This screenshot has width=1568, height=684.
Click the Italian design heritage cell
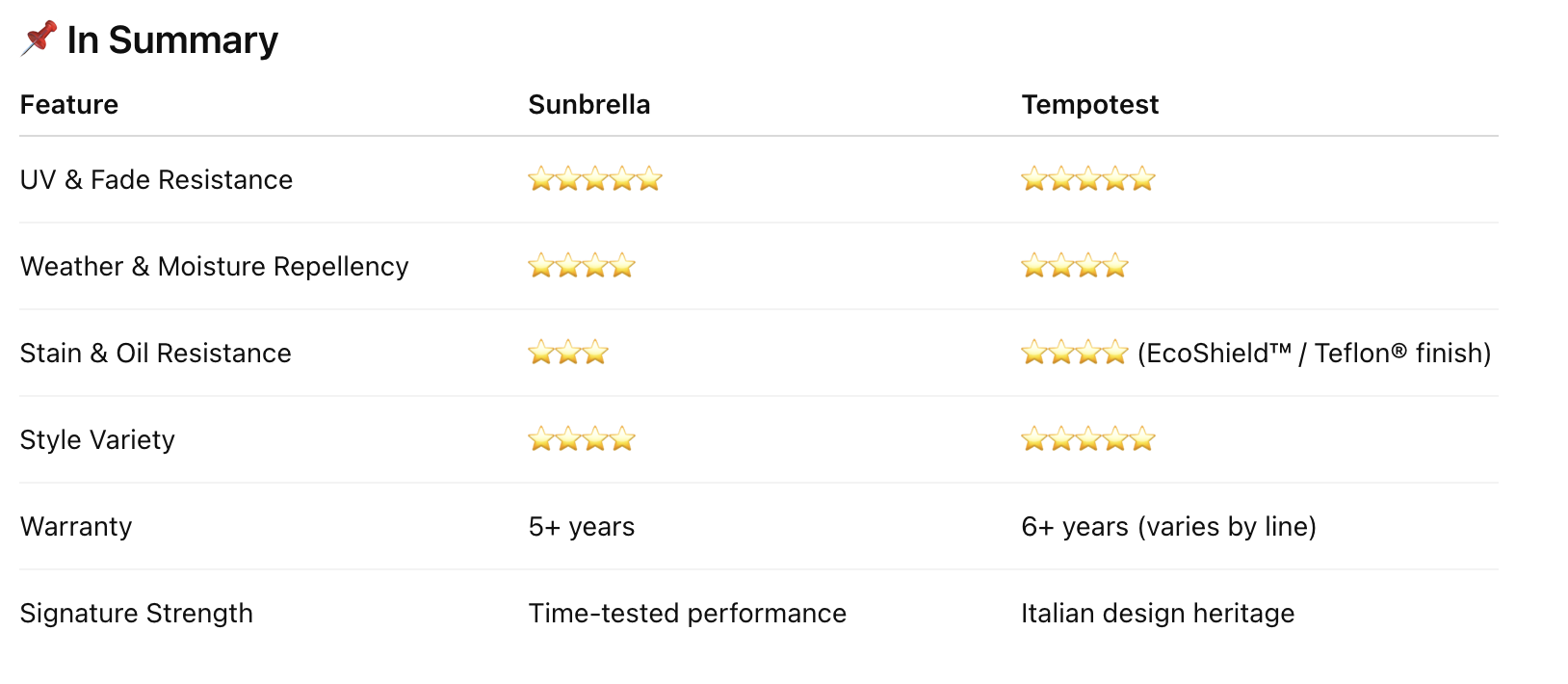click(x=1157, y=613)
